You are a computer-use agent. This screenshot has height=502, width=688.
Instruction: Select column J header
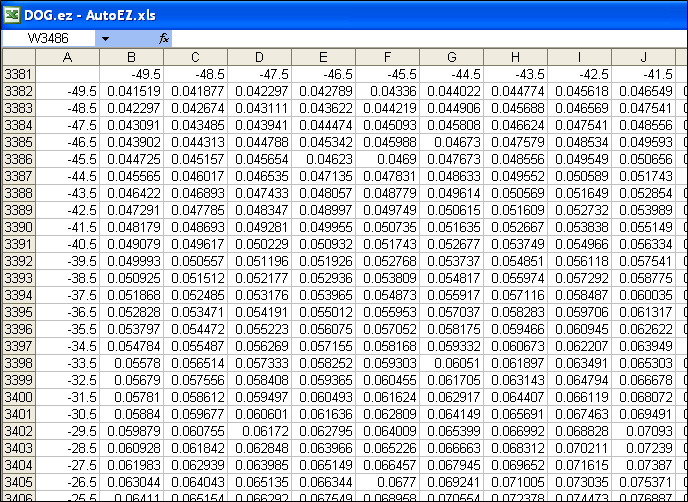click(644, 56)
